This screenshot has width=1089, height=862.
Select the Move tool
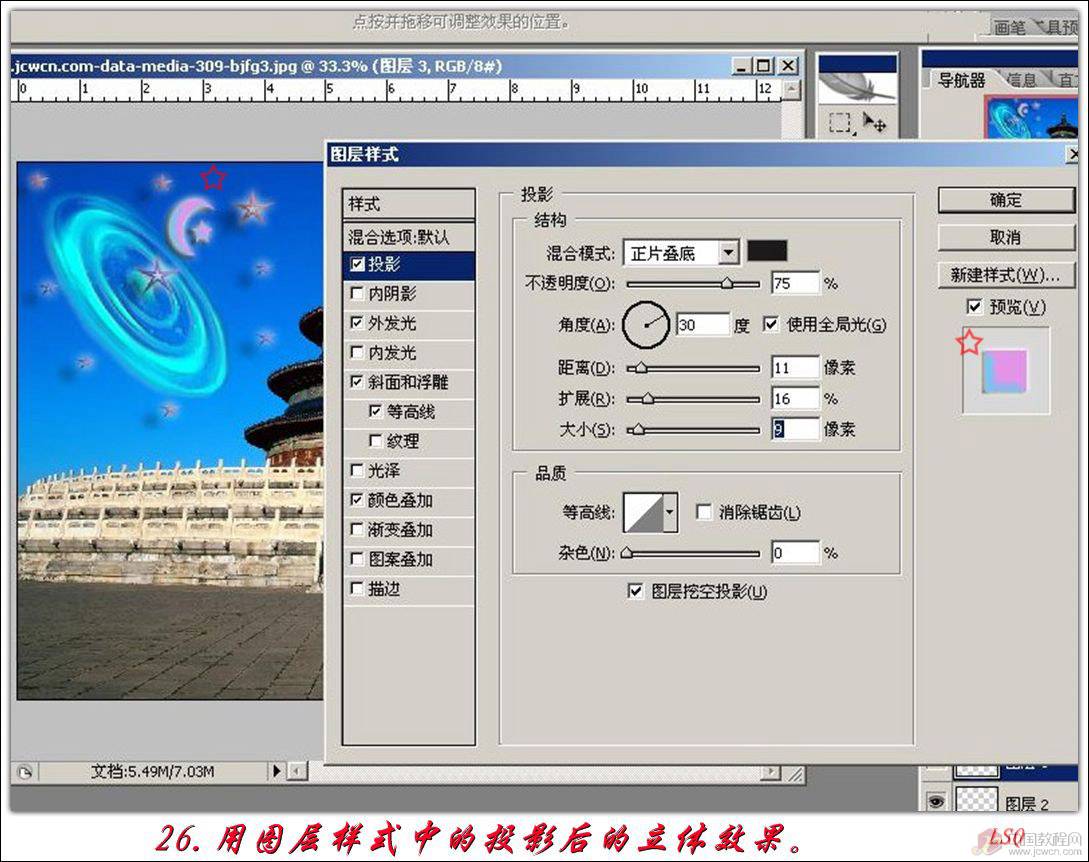(x=874, y=123)
